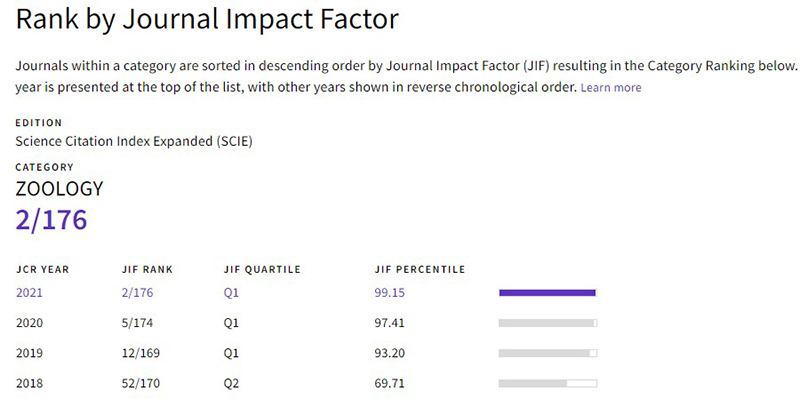Click the purple 2021 percentile bar
Screen dimensions: 800x415
point(547,293)
